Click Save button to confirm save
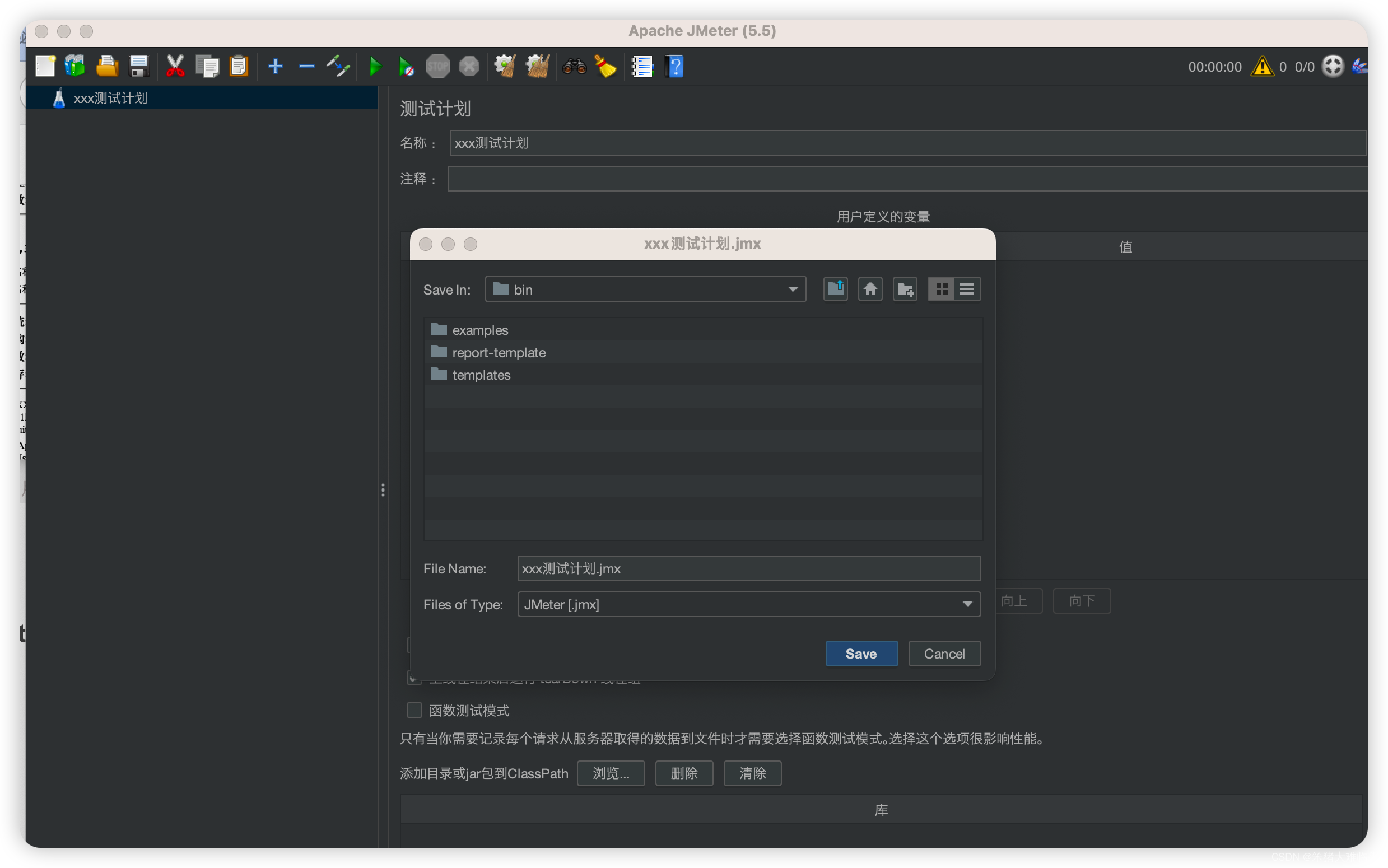This screenshot has width=1388, height=868. click(860, 653)
